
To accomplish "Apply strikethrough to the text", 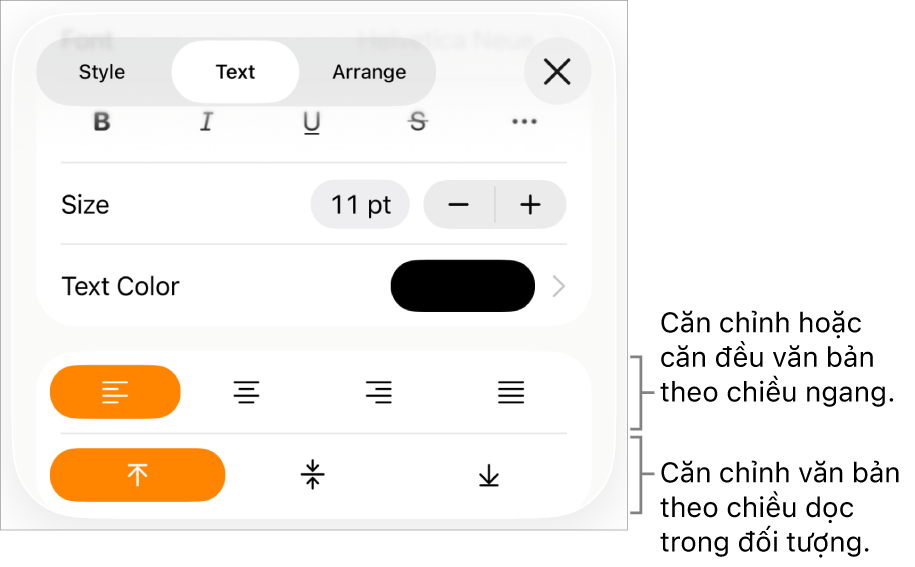I will [x=418, y=122].
